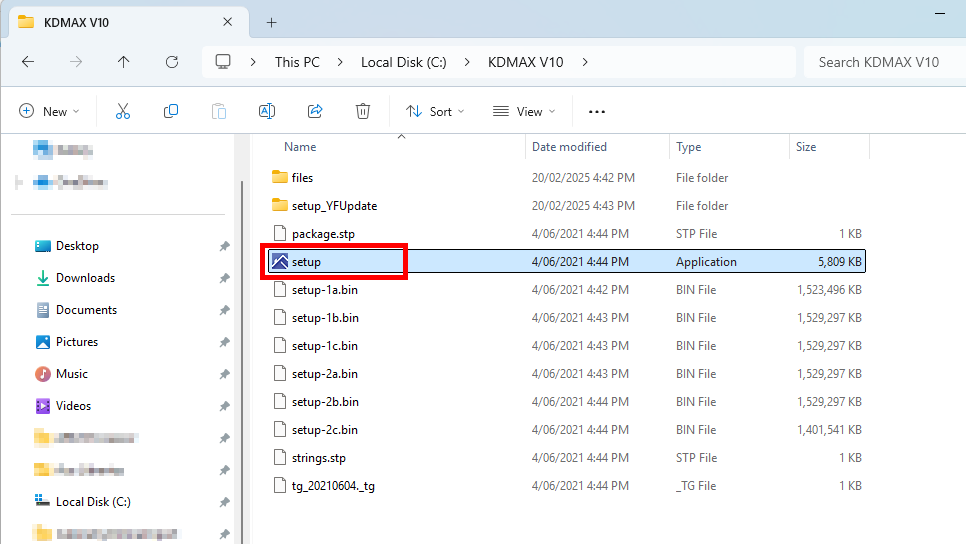Select the setup-1b.bin file
This screenshot has width=966, height=544.
(567, 318)
